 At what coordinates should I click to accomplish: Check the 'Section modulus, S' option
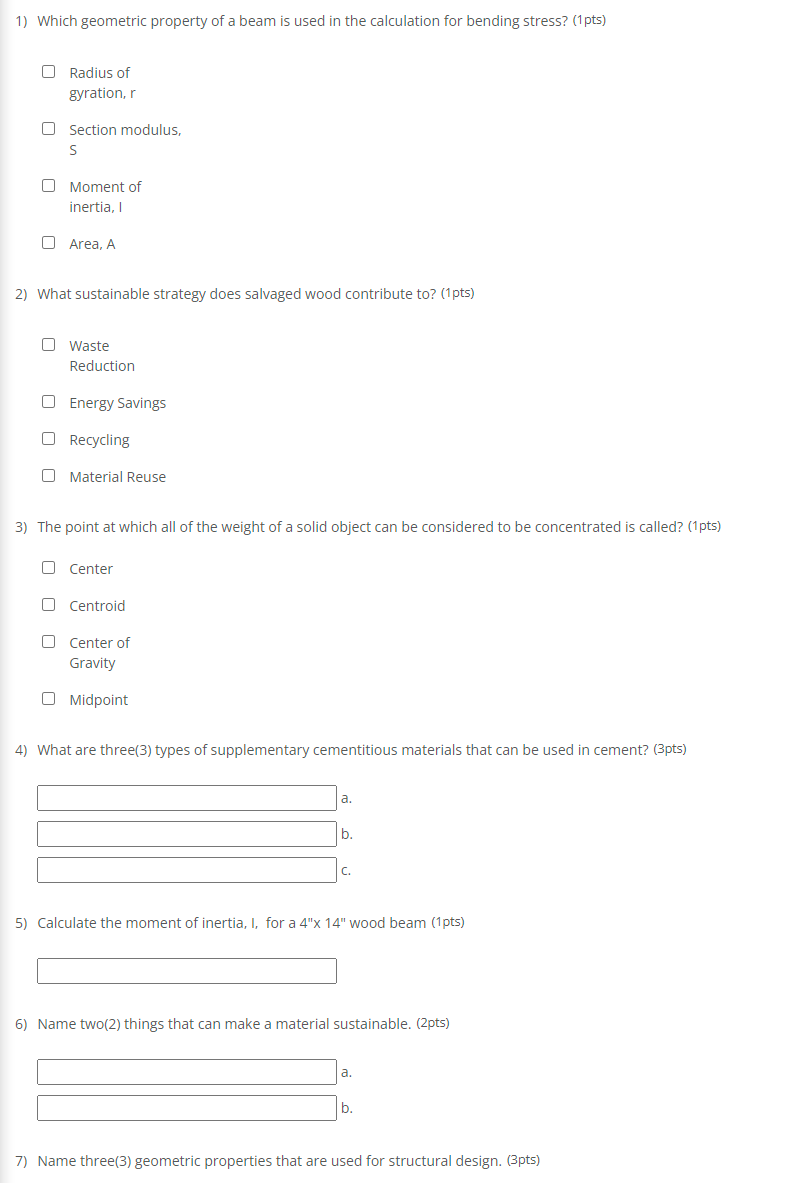48,126
